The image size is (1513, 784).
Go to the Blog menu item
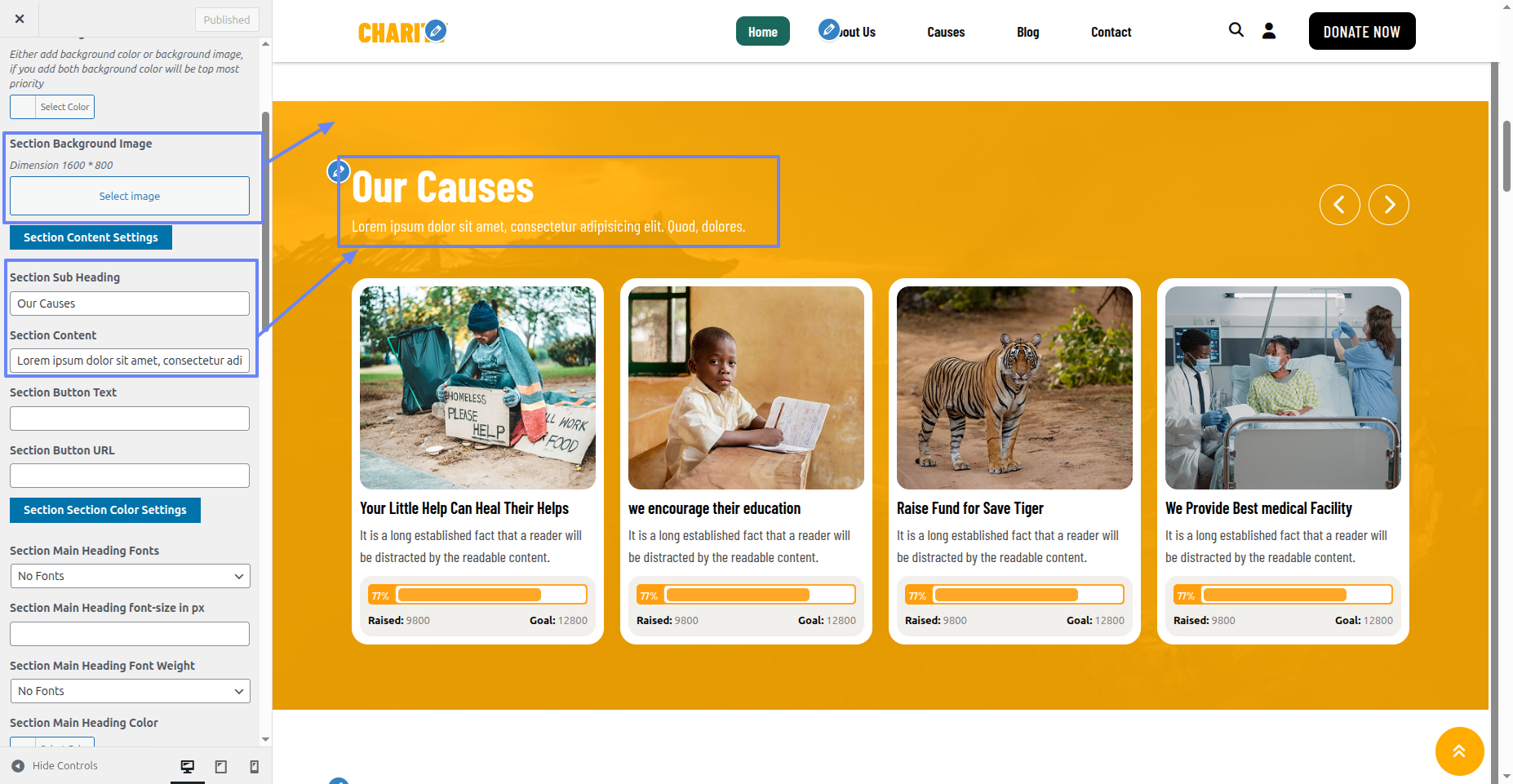(1027, 32)
